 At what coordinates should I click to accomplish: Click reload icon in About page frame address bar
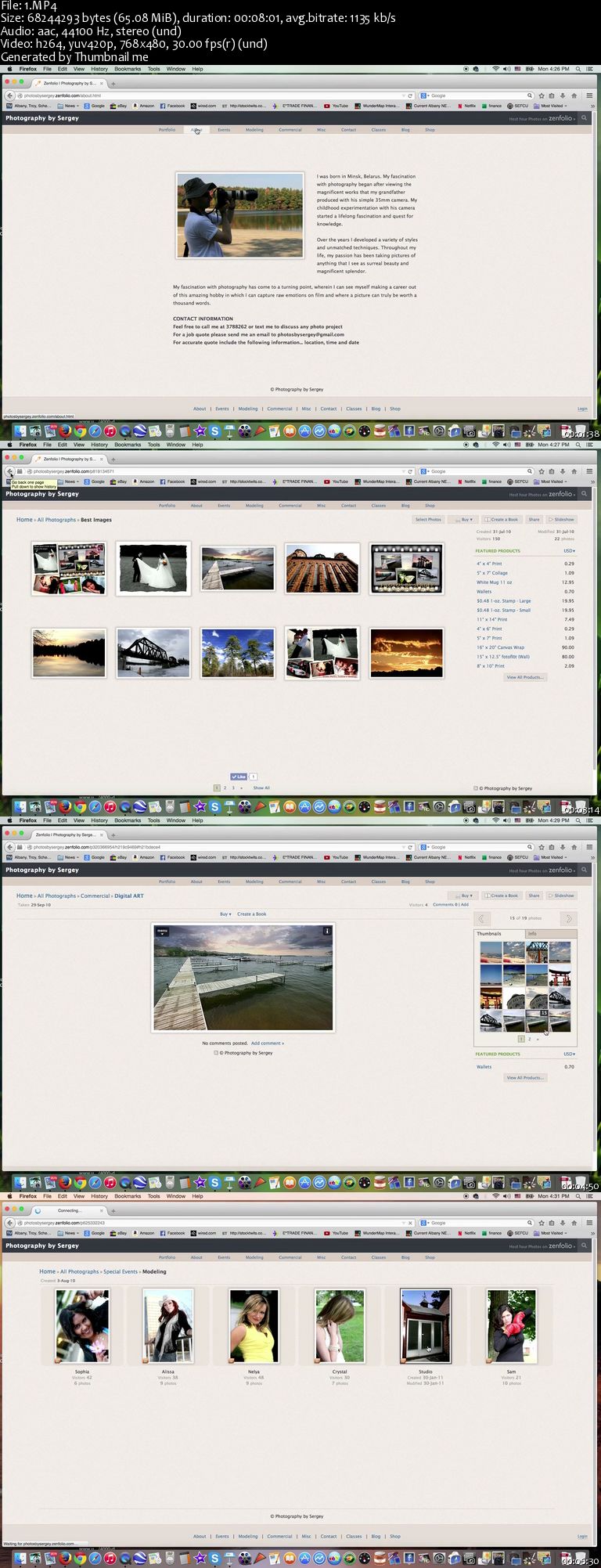pos(410,96)
